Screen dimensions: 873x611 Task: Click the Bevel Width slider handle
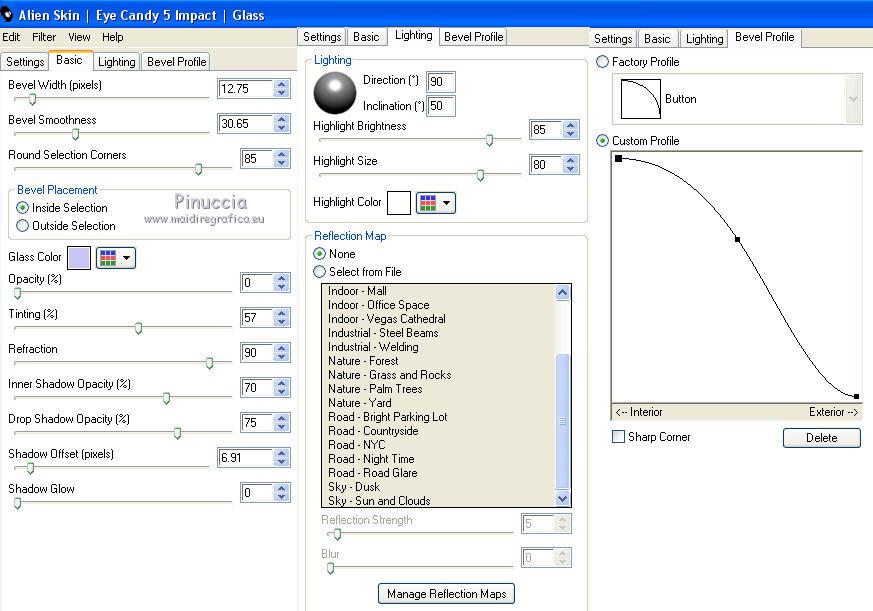coord(32,100)
